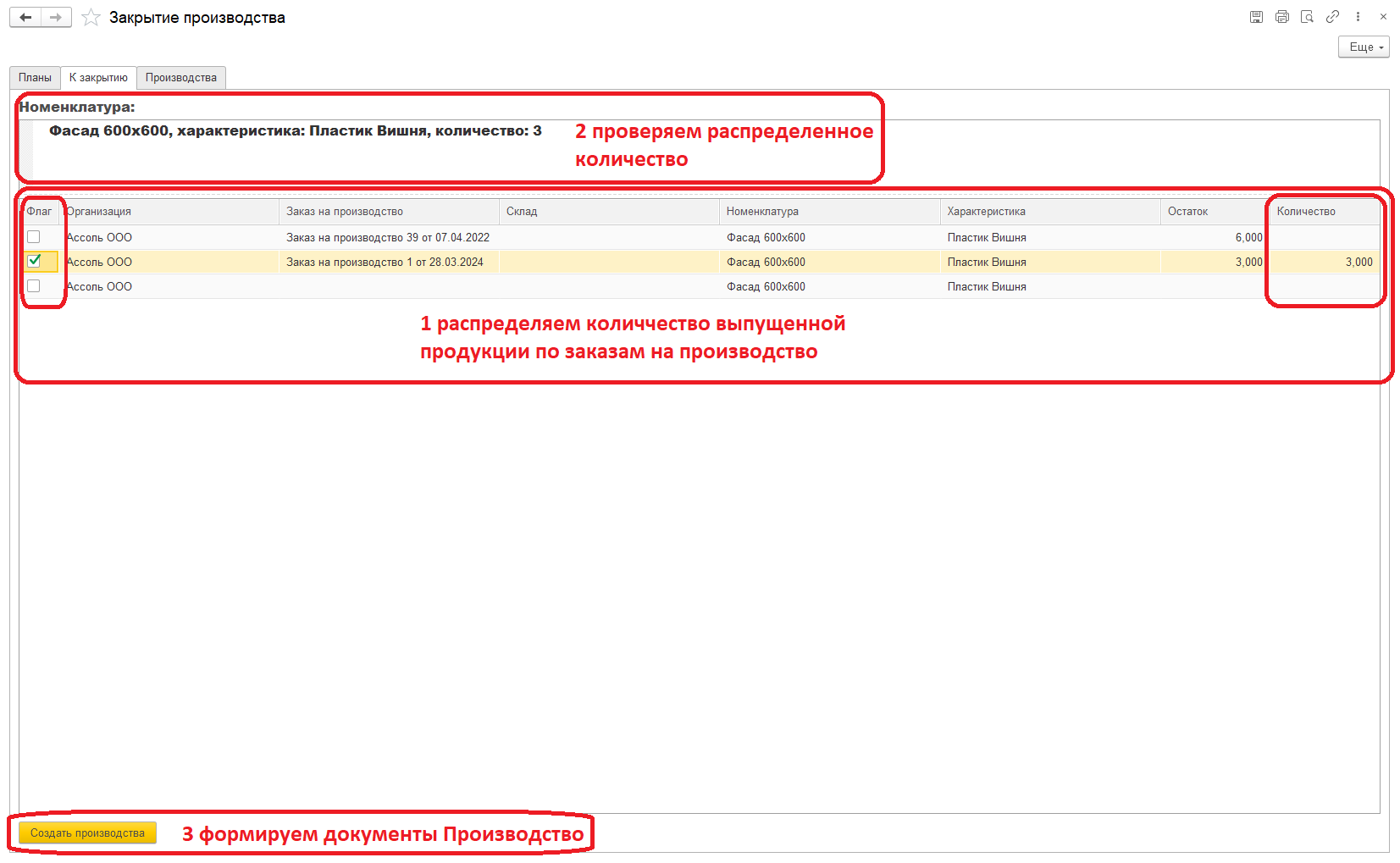Click Пластик Вишня in the row without an order
1400x863 pixels.
tap(987, 287)
